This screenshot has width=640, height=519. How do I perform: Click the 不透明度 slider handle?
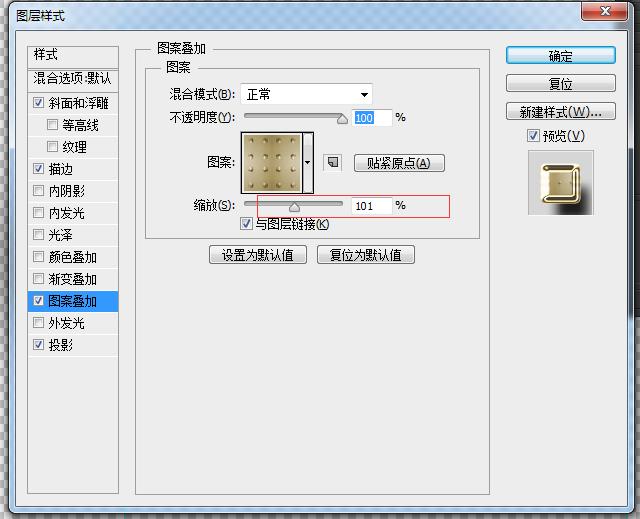coord(342,119)
